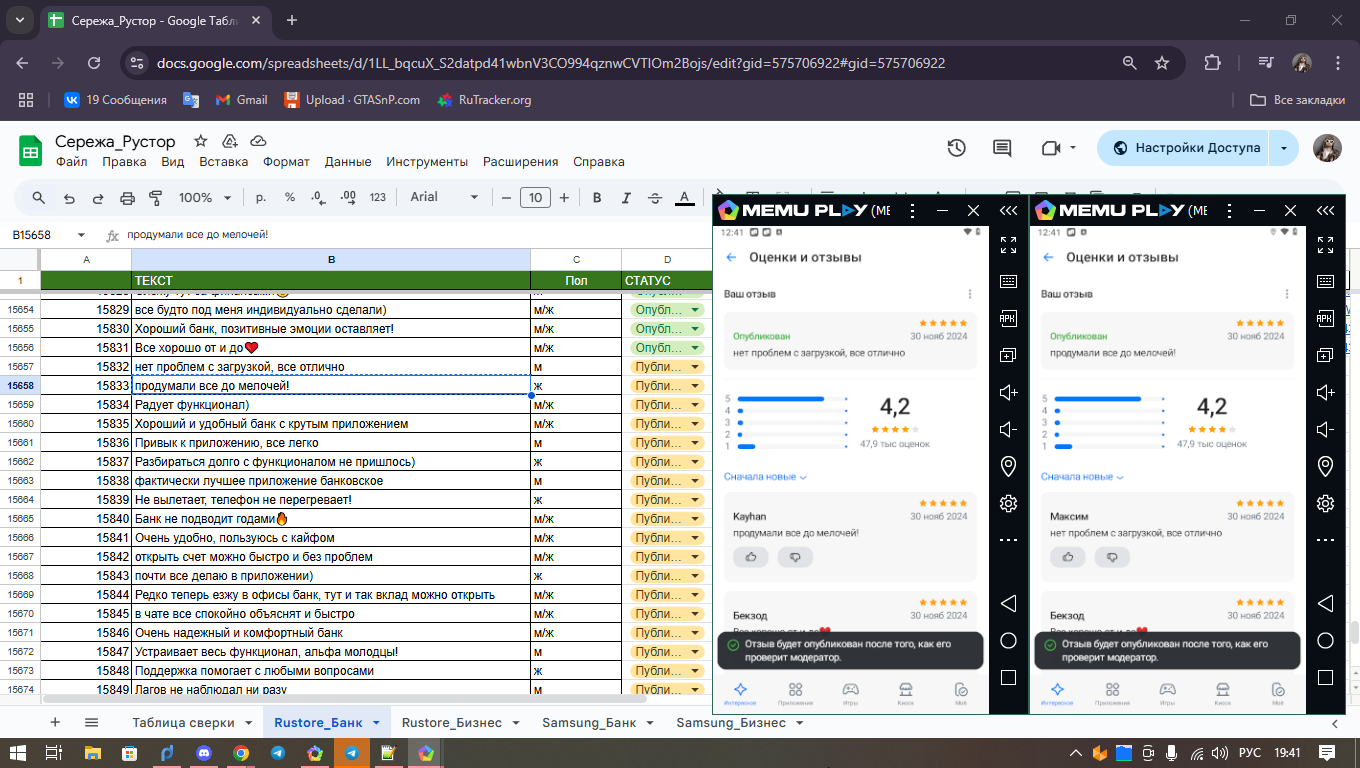Open the number format 123 menu

coord(378,197)
